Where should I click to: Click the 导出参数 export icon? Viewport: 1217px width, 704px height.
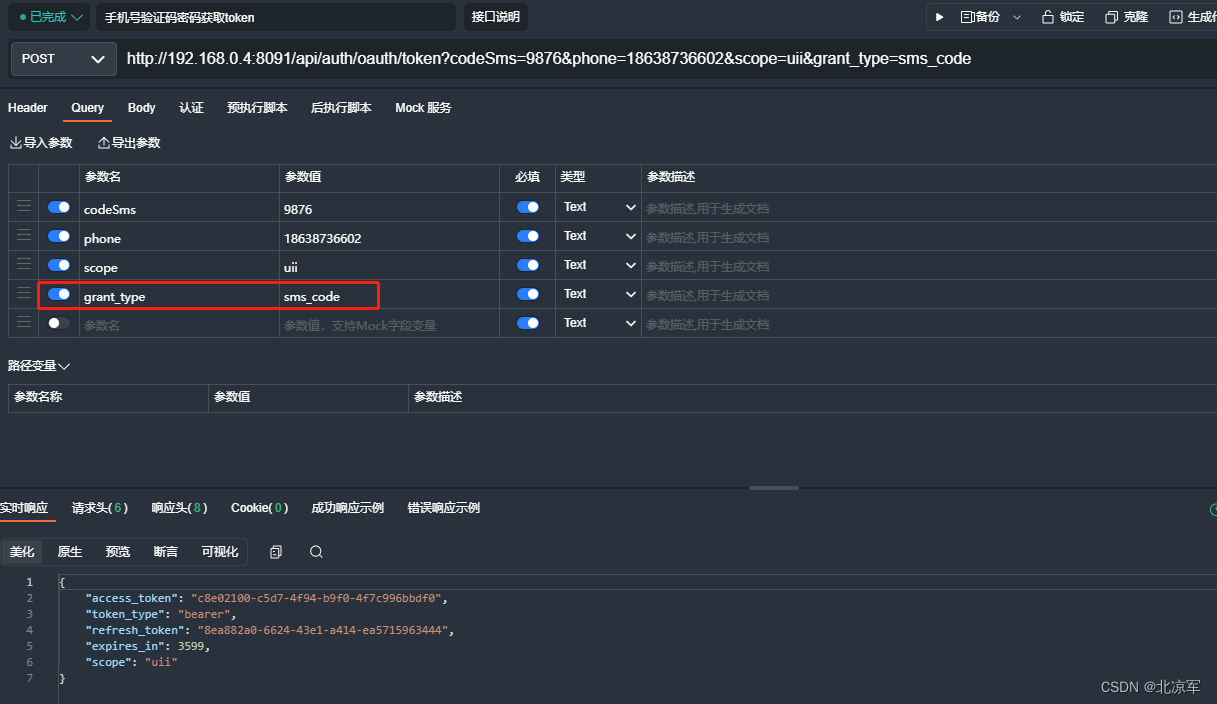[127, 142]
